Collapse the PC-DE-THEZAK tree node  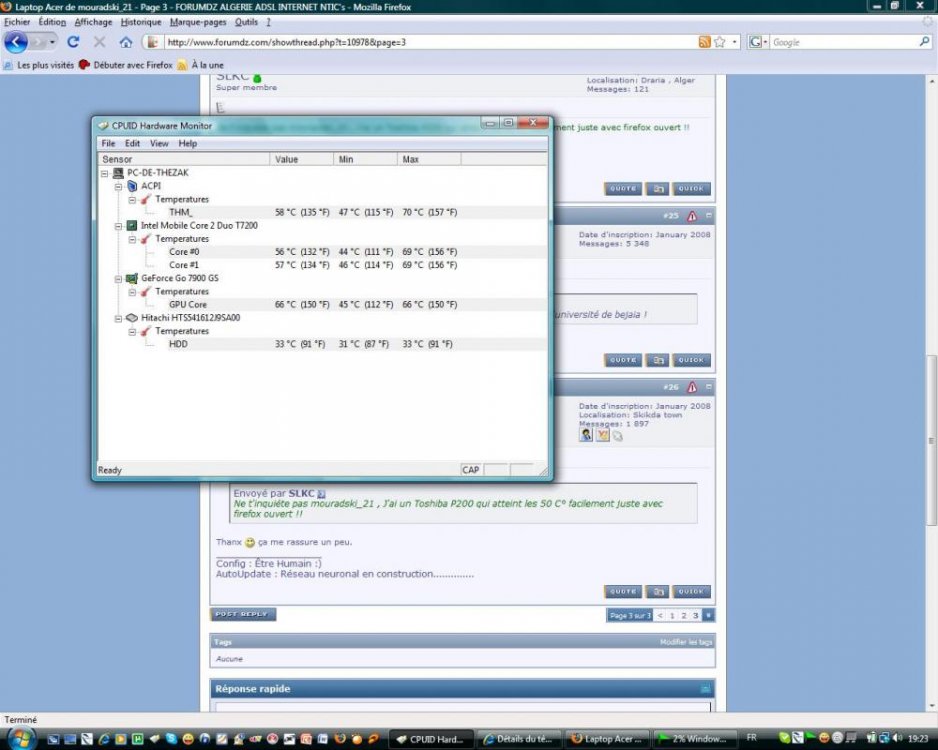tap(105, 173)
